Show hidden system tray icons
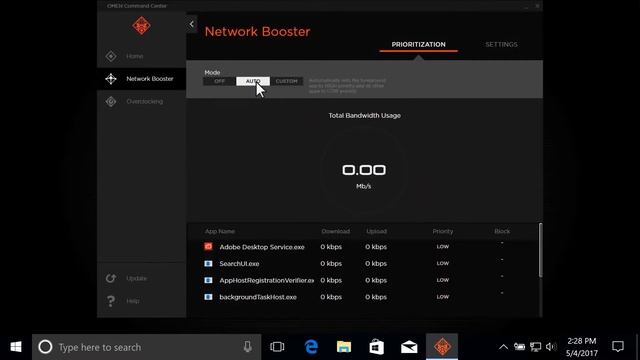The image size is (640, 360). (503, 347)
